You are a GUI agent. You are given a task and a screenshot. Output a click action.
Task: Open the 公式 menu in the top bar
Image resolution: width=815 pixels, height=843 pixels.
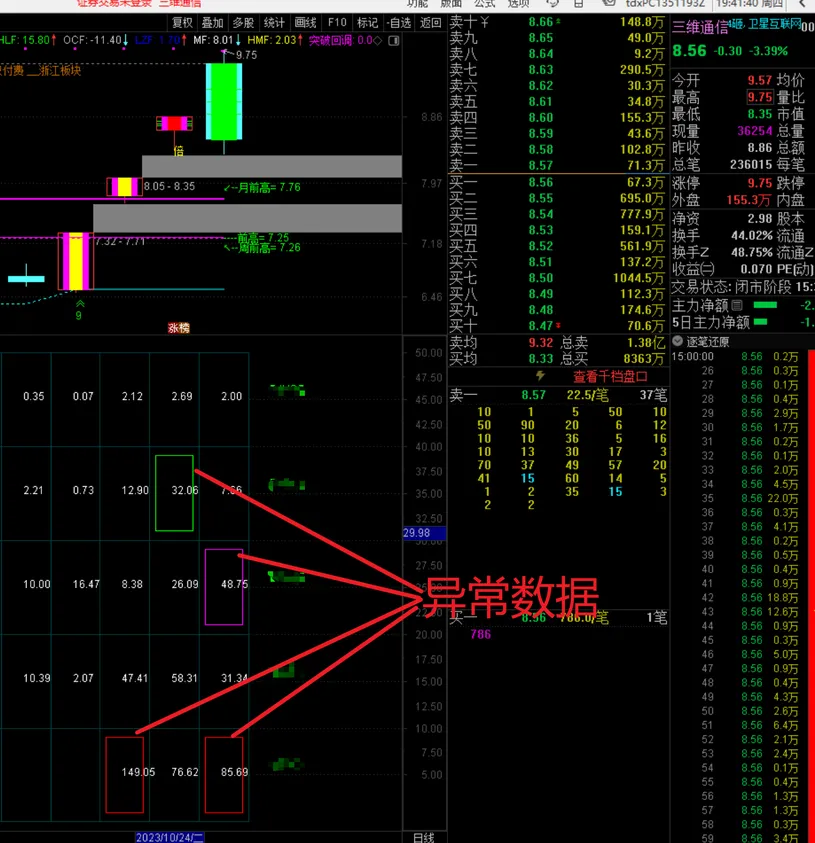(484, 3)
